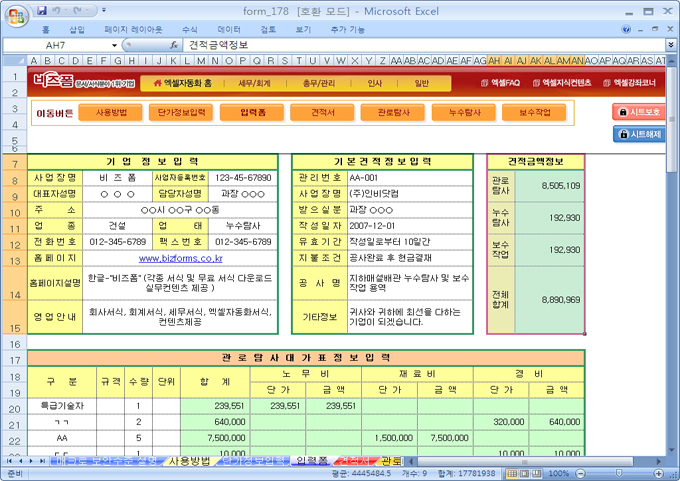The width and height of the screenshot is (680, 481).
Task: Click the Save icon in quick access toolbar
Action: pos(43,10)
